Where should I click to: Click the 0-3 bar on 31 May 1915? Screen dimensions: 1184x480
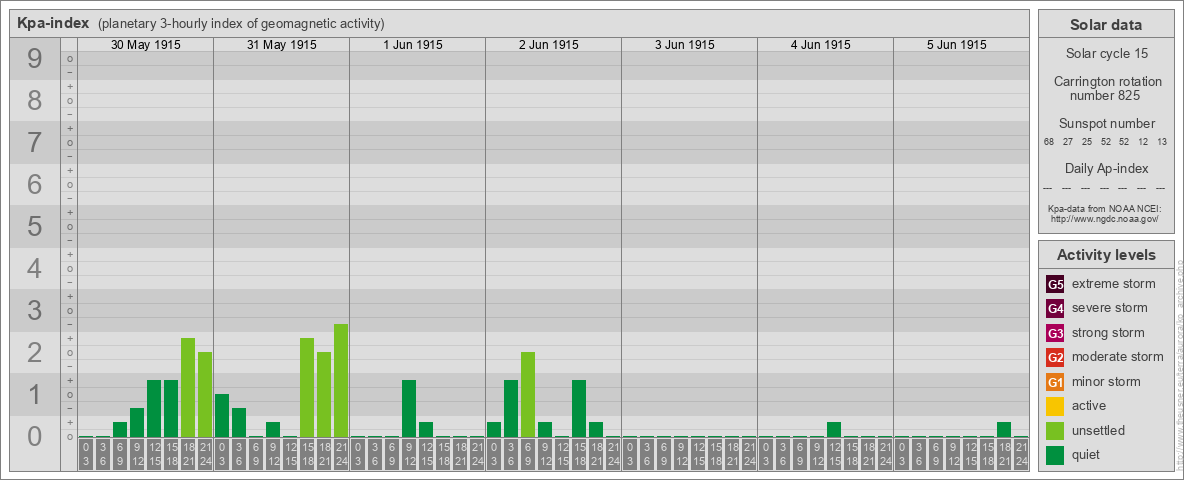click(222, 416)
